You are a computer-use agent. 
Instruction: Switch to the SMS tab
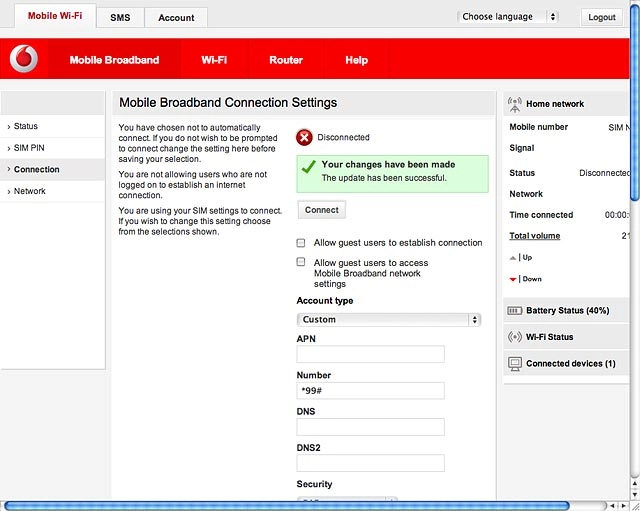click(120, 18)
